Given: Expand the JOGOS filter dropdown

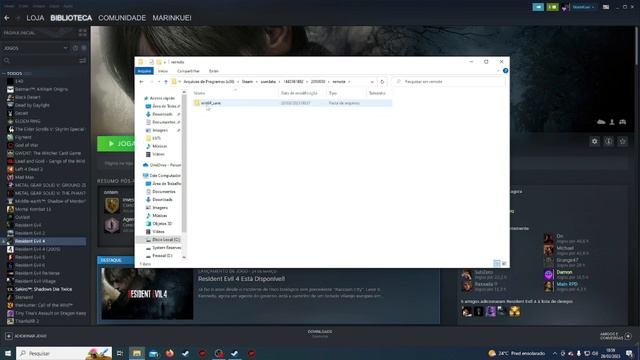Looking at the screenshot, I should click(65, 48).
